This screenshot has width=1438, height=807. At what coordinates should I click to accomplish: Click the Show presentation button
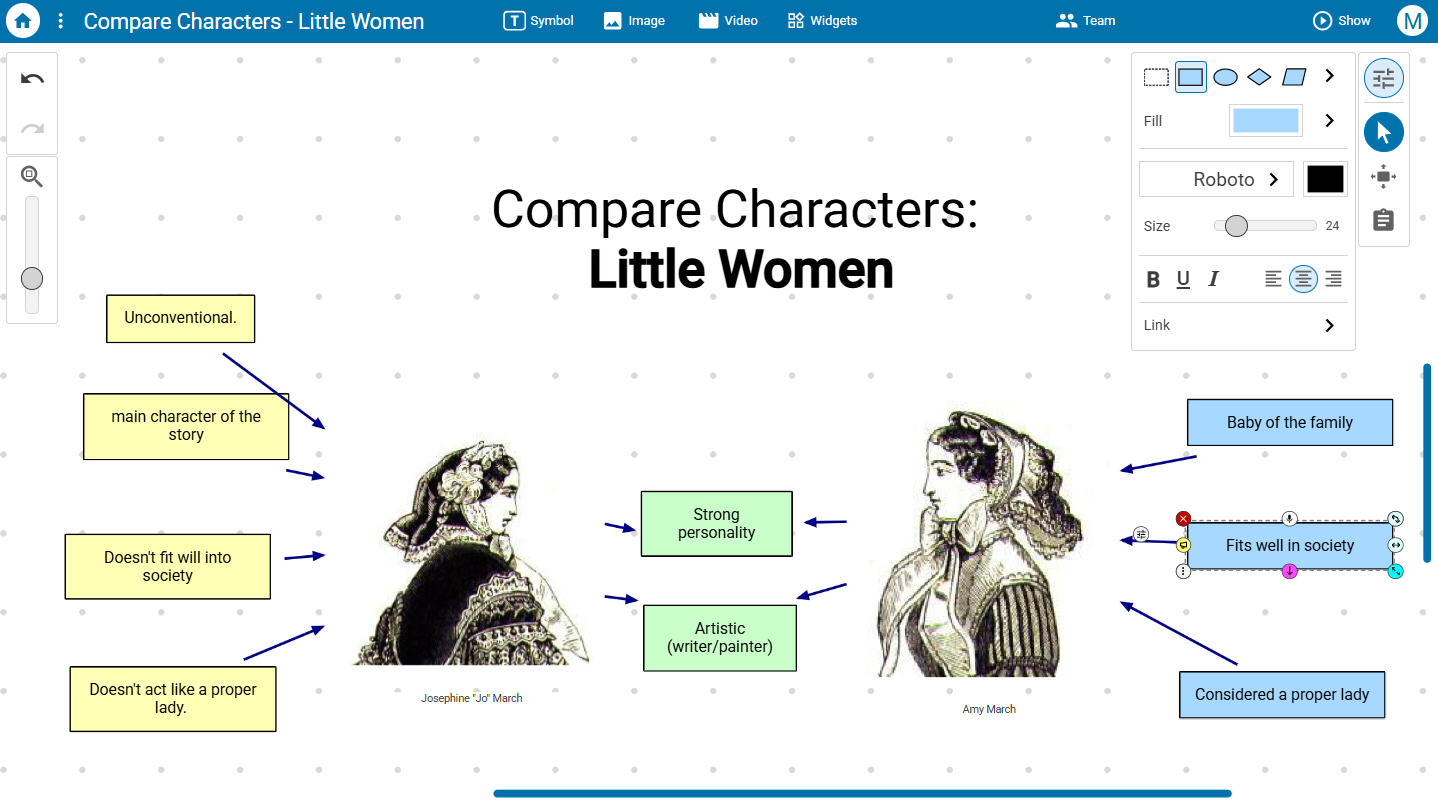(x=1341, y=21)
